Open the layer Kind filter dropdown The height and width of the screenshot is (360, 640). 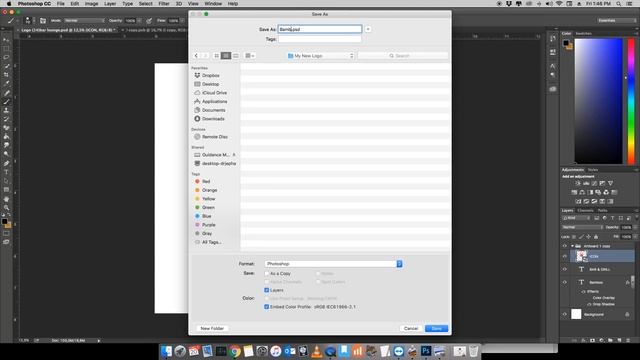point(576,218)
